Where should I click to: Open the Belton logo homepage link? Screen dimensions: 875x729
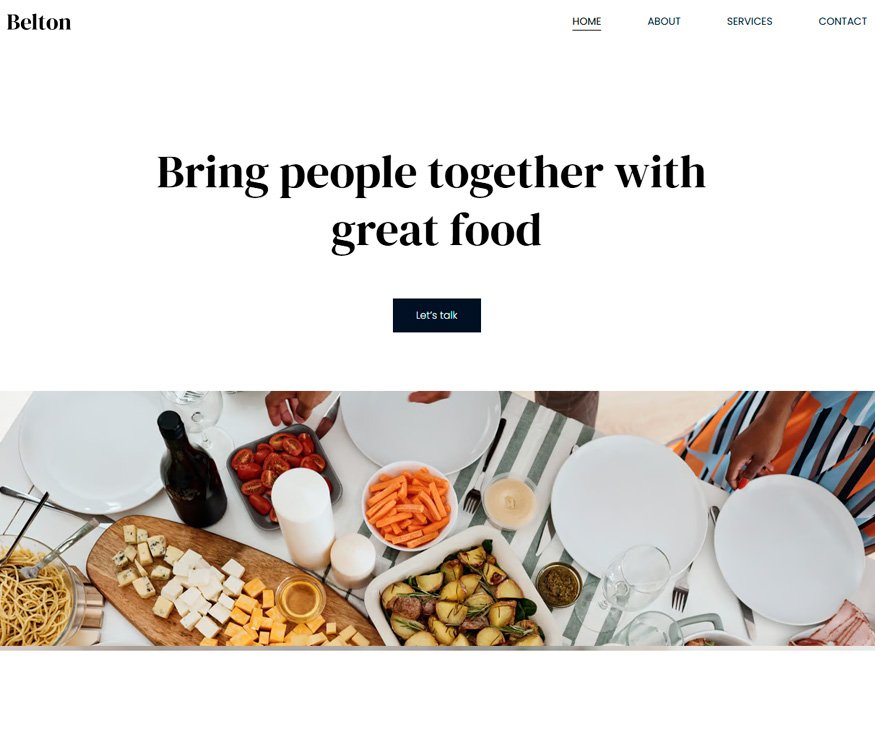point(39,22)
